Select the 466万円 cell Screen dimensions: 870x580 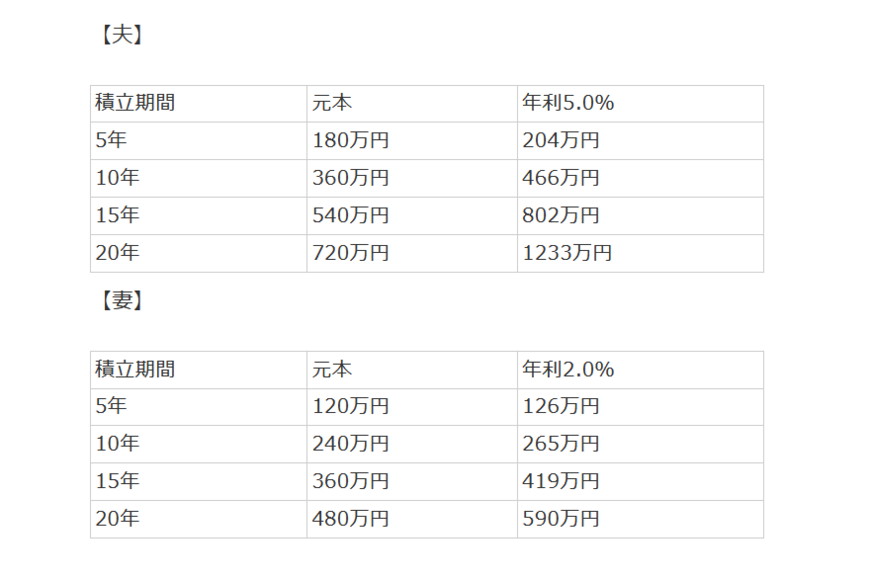tap(561, 178)
